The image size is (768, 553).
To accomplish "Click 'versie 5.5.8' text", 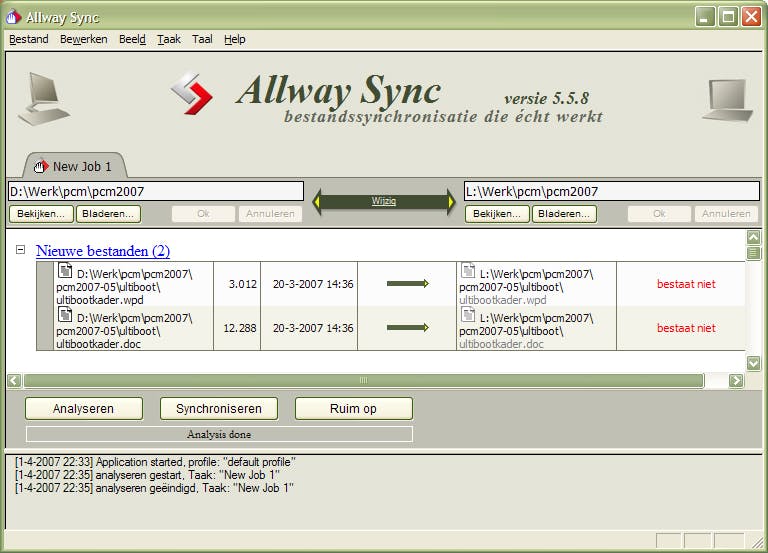I will pos(546,98).
